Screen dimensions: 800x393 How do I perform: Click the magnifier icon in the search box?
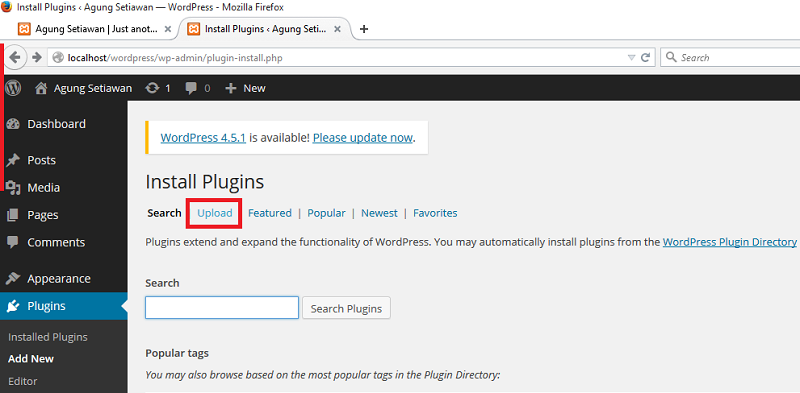click(x=671, y=57)
